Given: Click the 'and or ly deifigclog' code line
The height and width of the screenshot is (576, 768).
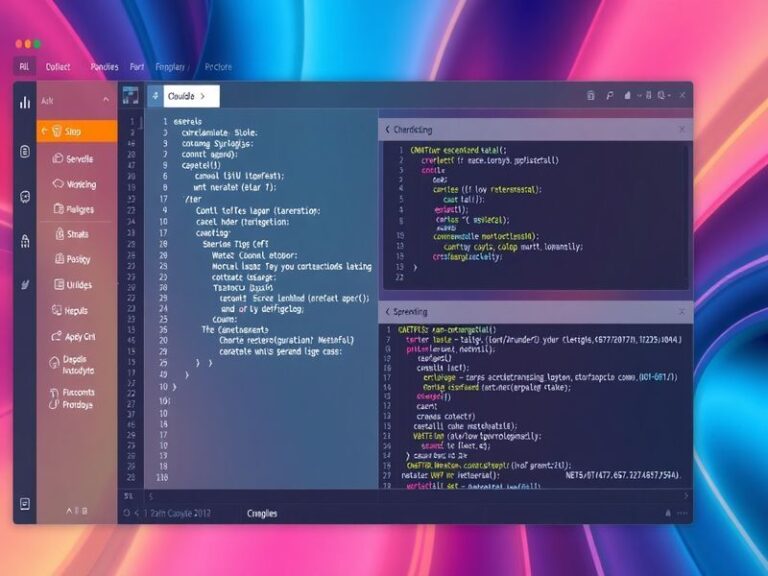Looking at the screenshot, I should (x=262, y=309).
